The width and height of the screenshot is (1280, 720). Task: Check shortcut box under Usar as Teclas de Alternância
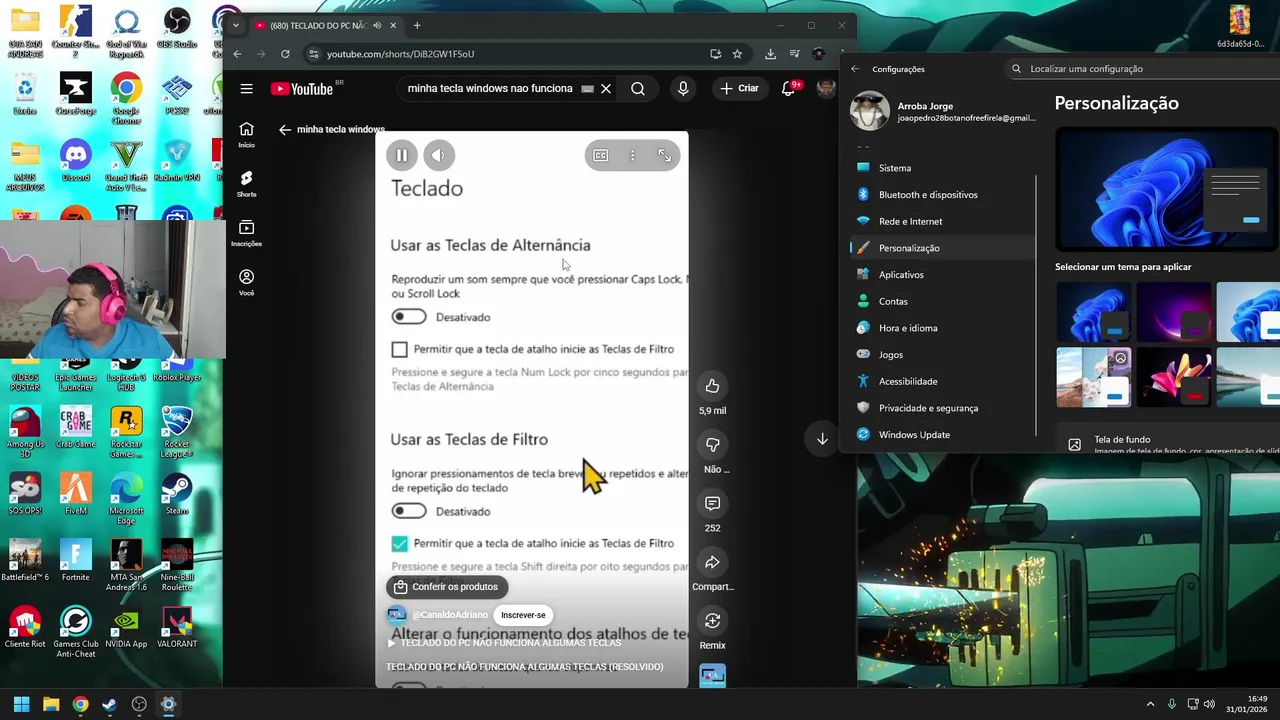(399, 349)
